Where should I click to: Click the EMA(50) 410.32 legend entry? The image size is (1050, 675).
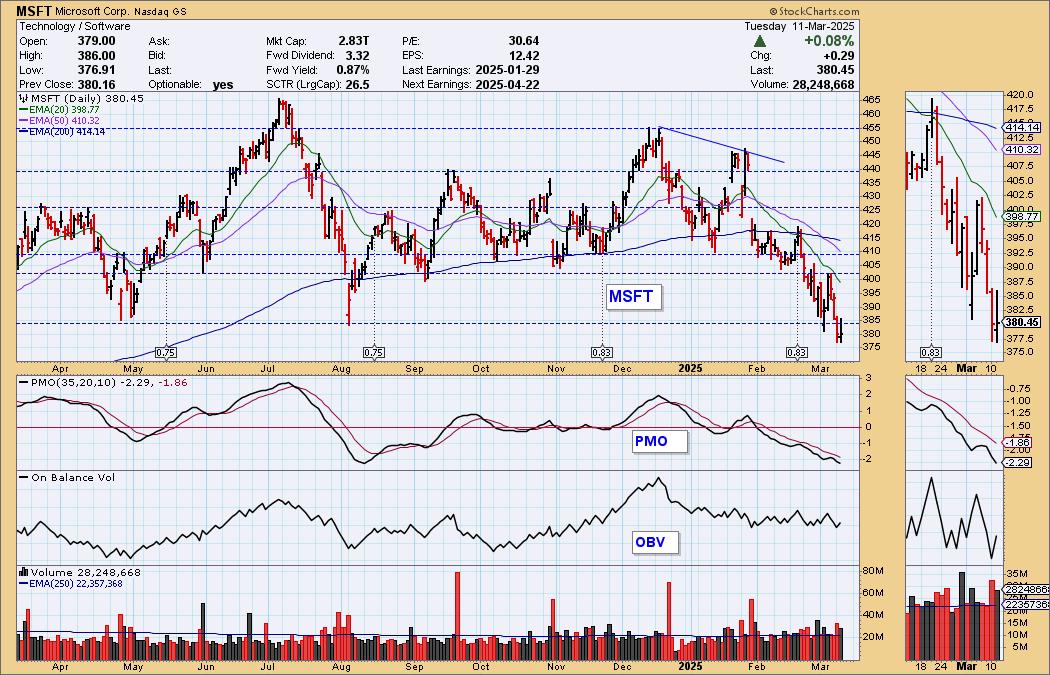coord(59,121)
